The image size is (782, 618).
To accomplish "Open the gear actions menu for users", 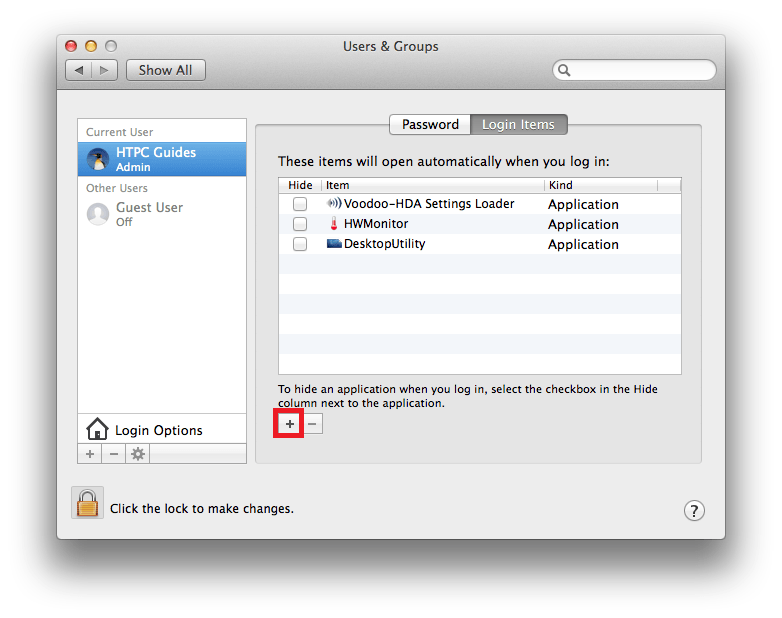I will coord(138,454).
